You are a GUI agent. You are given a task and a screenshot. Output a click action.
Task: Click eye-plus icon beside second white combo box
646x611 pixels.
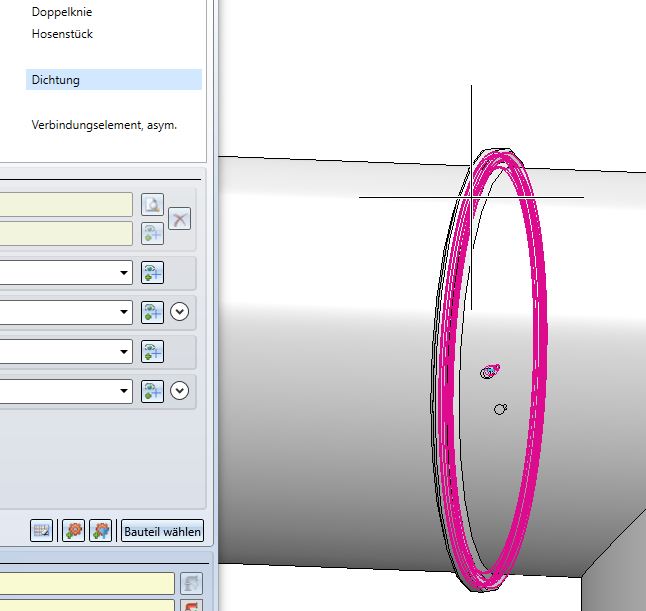click(x=152, y=312)
